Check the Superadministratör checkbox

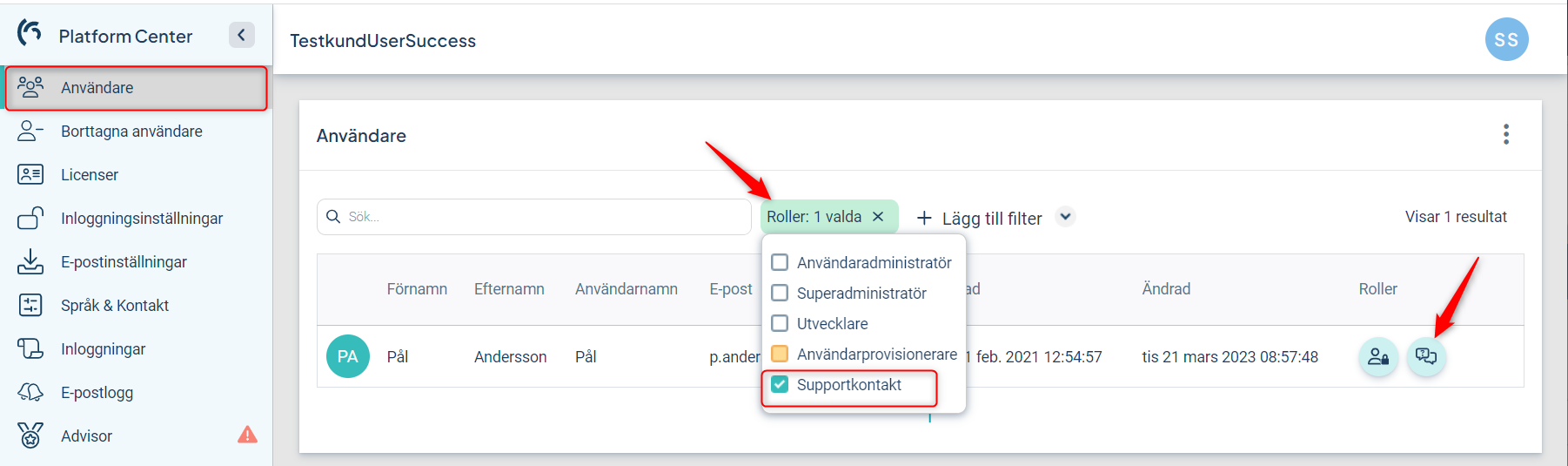pos(780,293)
